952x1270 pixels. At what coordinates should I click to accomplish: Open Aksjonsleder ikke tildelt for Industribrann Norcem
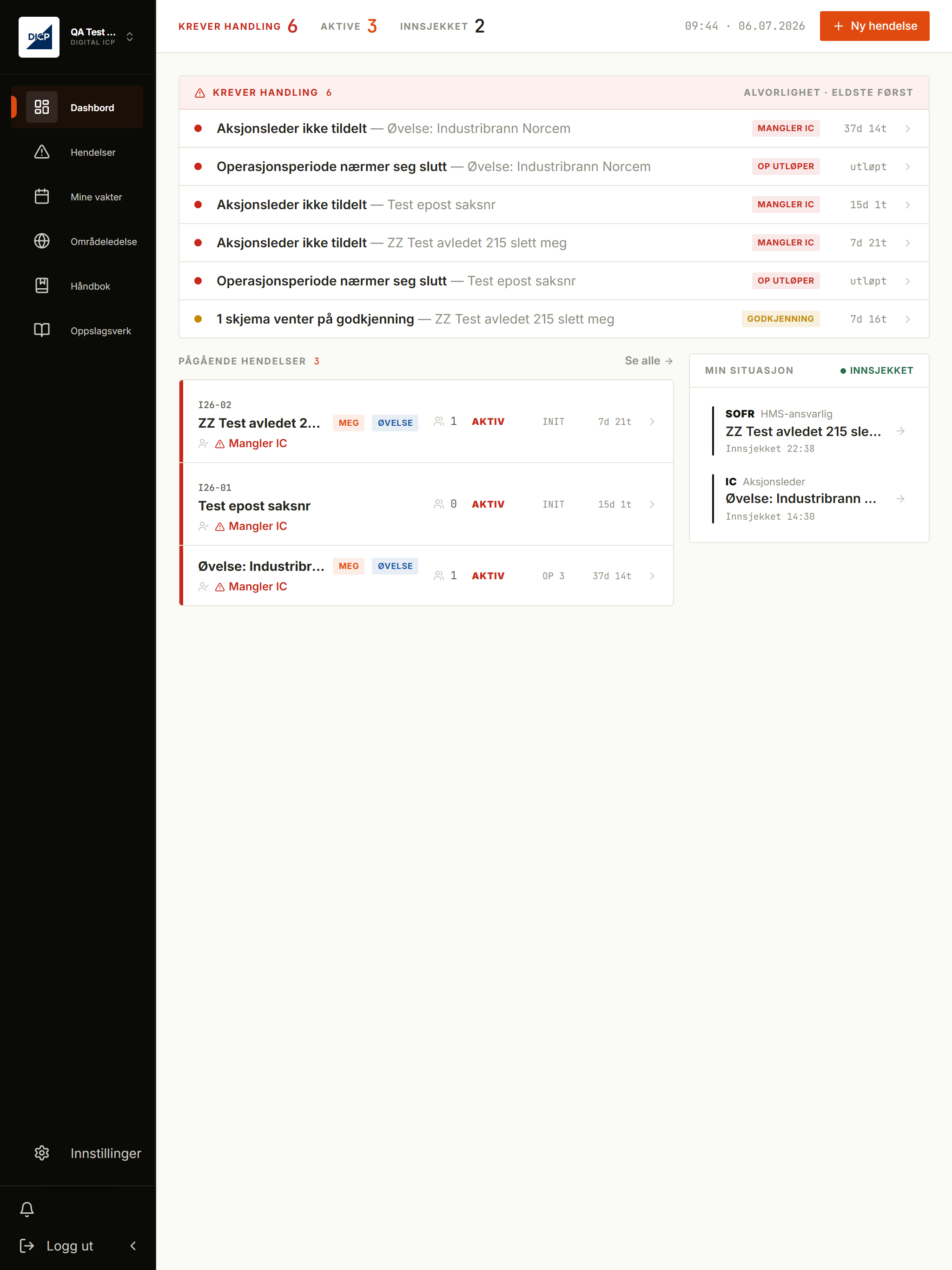click(554, 129)
